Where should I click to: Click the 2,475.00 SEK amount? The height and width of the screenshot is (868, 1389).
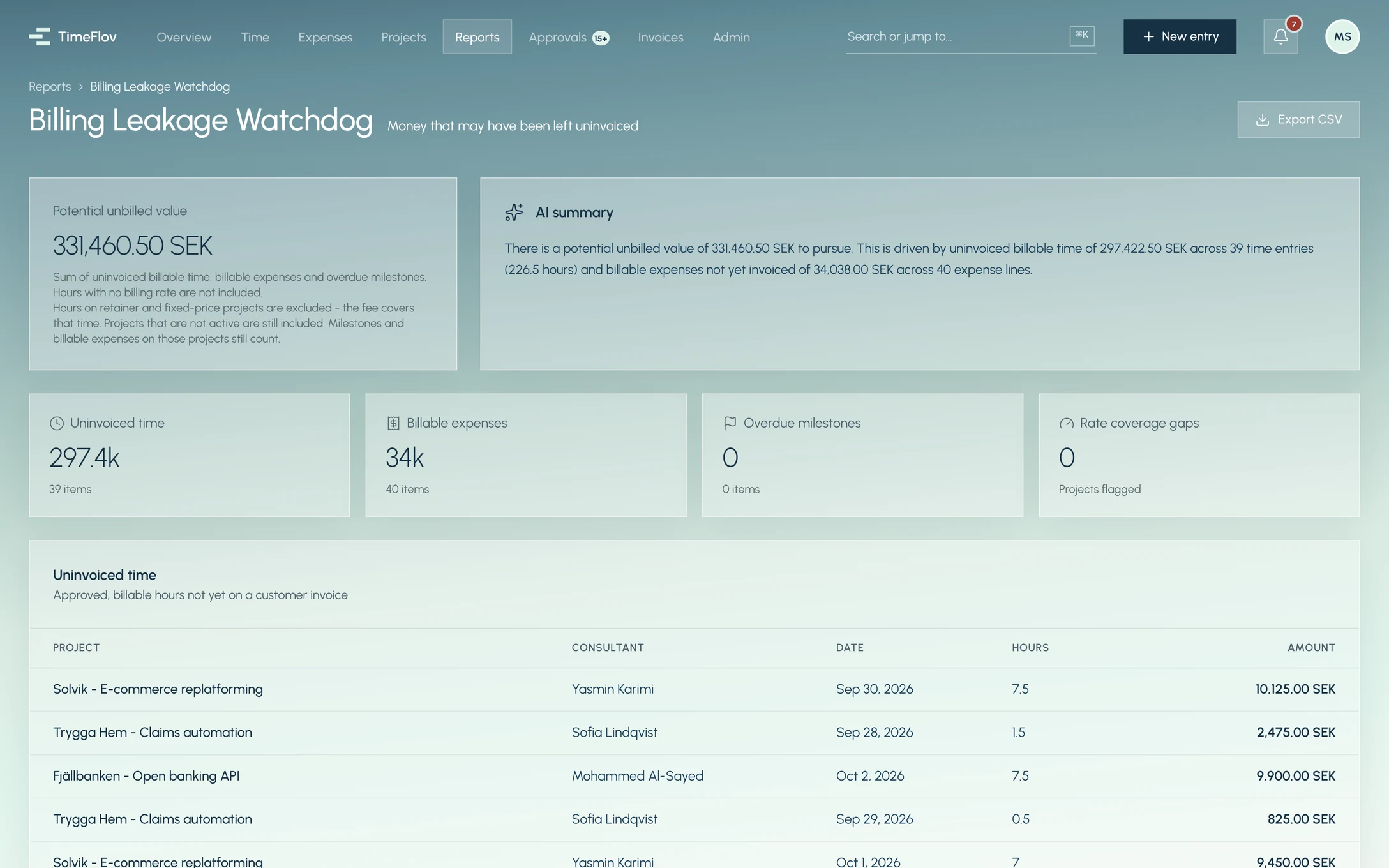point(1296,733)
